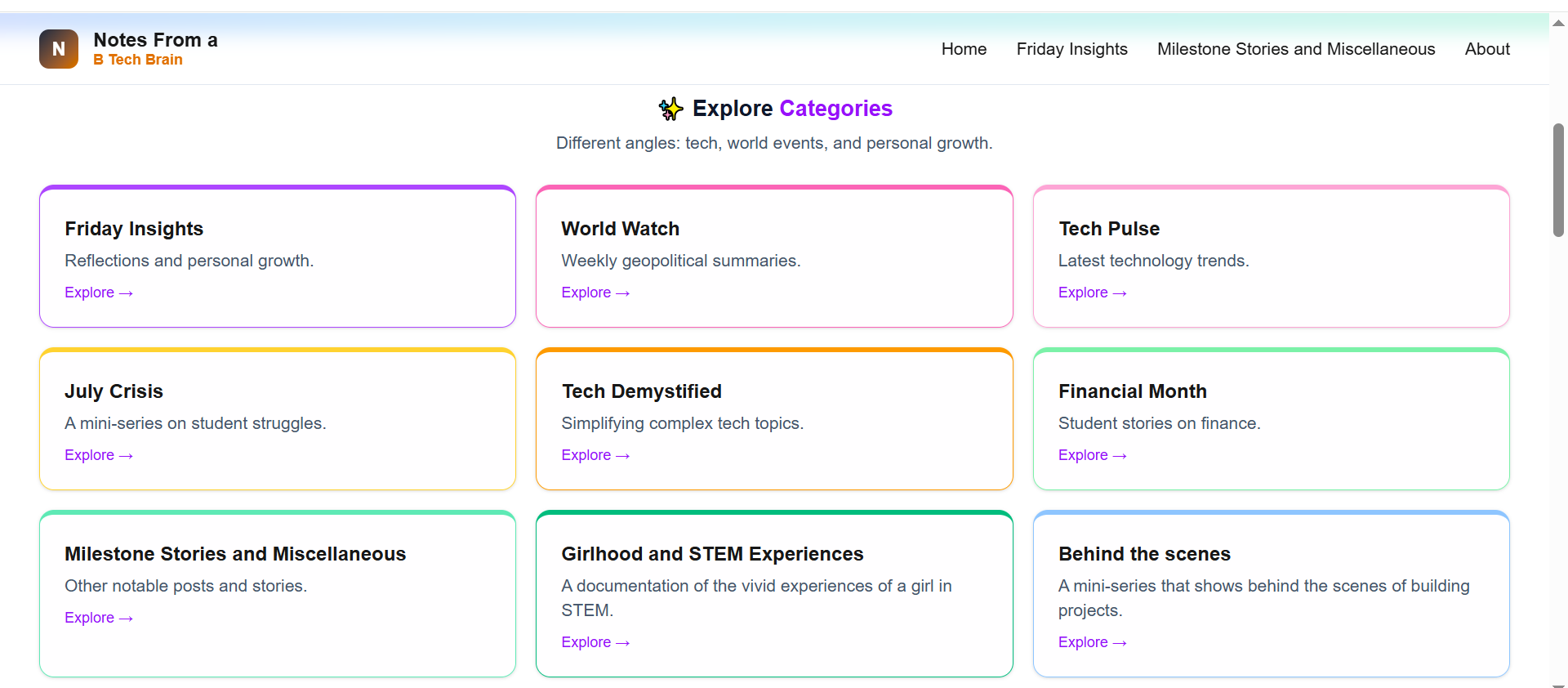Image resolution: width=1568 pixels, height=688 pixels.
Task: Select Friday Insights from the navigation bar
Action: (1071, 49)
